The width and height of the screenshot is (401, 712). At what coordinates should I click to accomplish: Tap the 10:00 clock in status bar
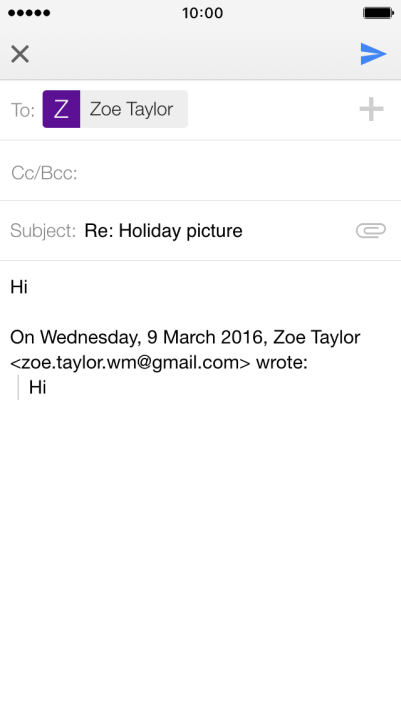(203, 13)
